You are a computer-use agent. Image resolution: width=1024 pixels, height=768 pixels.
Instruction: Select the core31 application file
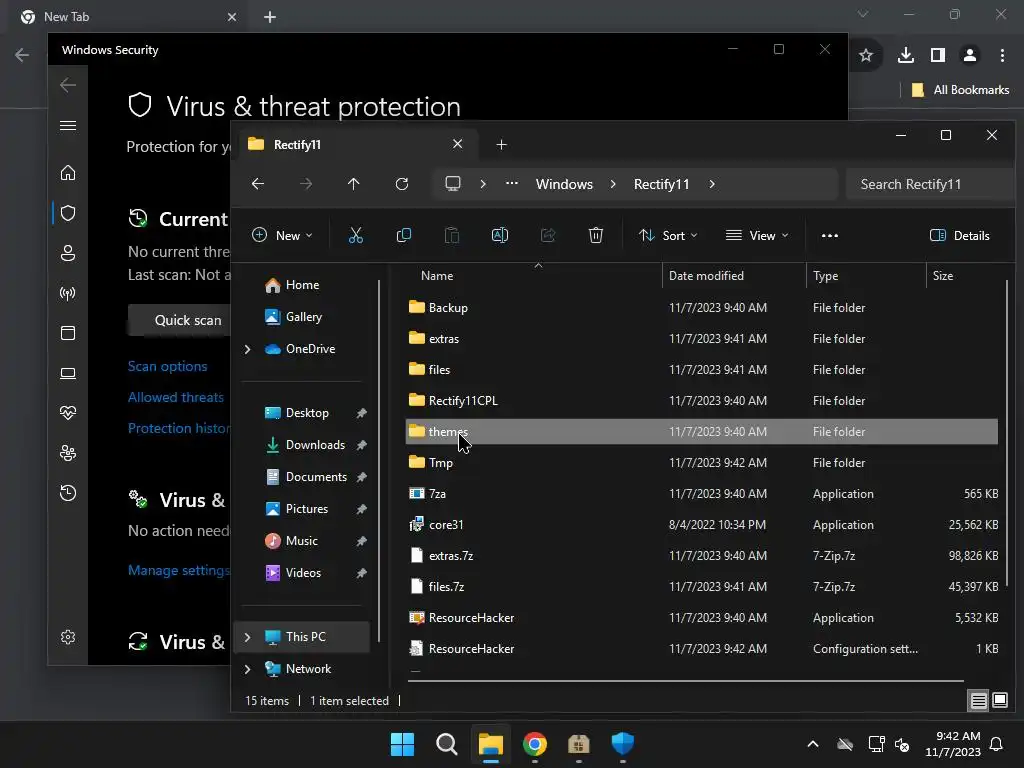point(701,525)
